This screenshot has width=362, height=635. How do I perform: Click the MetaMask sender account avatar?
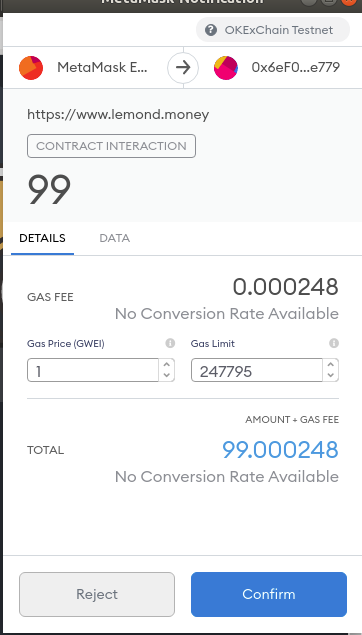[x=31, y=68]
